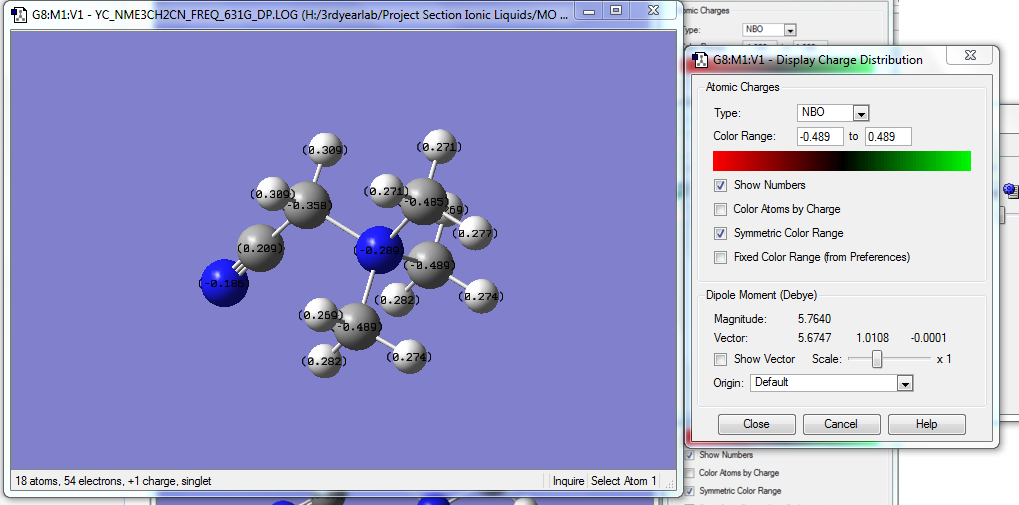1019x505 pixels.
Task: Enable Color Atoms by Charge
Action: click(720, 209)
